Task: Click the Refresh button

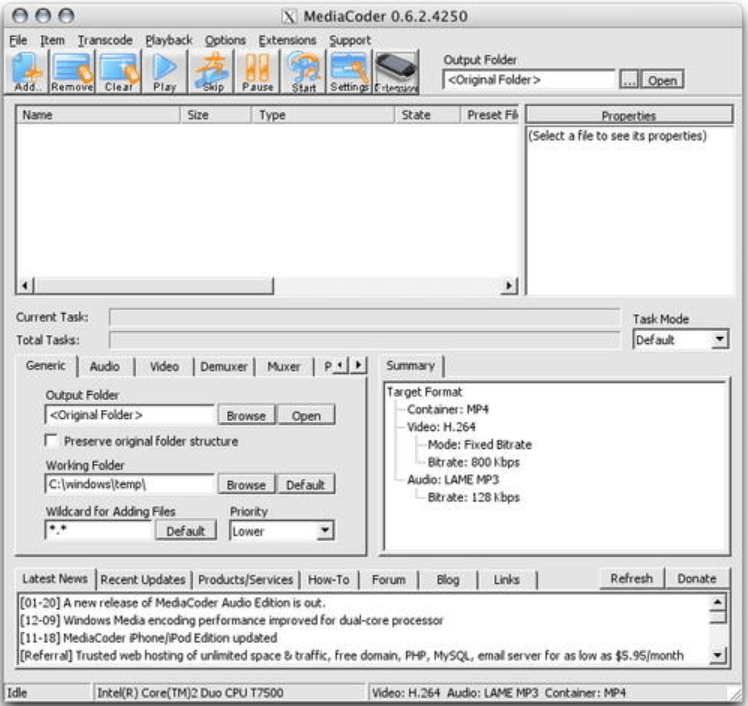Action: [632, 579]
